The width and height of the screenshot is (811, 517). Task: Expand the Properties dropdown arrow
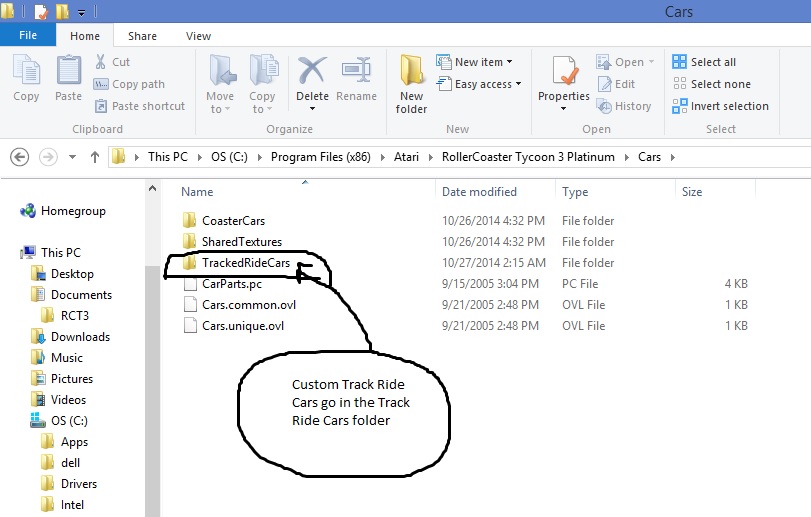563,109
